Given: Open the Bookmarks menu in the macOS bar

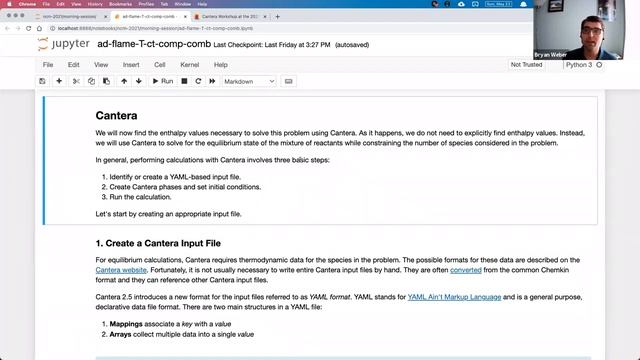Looking at the screenshot, I should [x=120, y=4].
